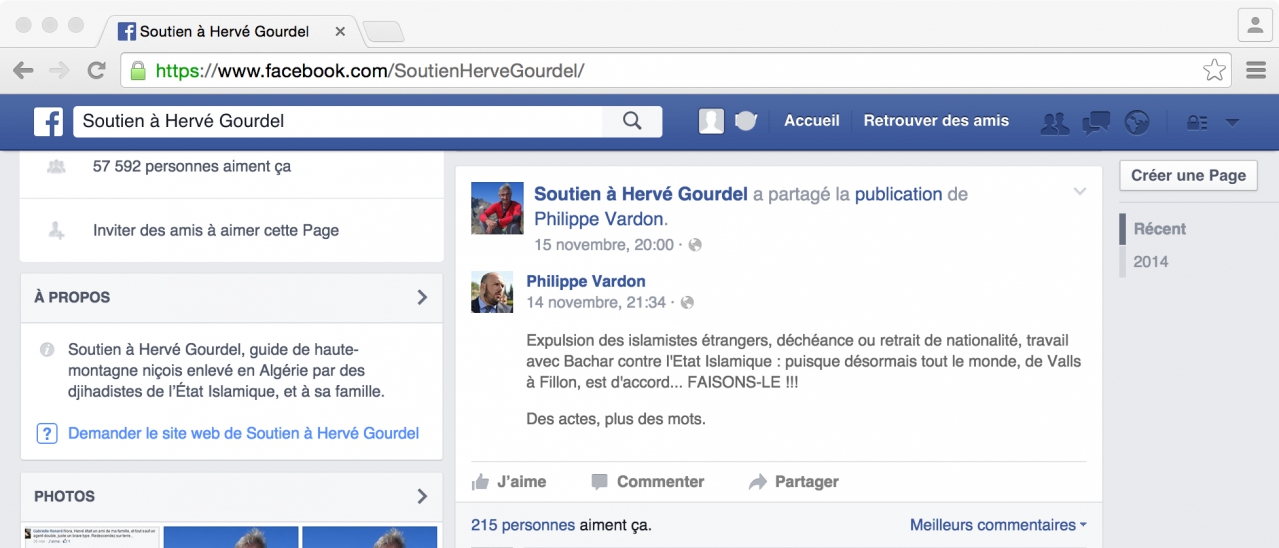Go back in browser
Viewport: 1279px width, 548px height.
[23, 70]
